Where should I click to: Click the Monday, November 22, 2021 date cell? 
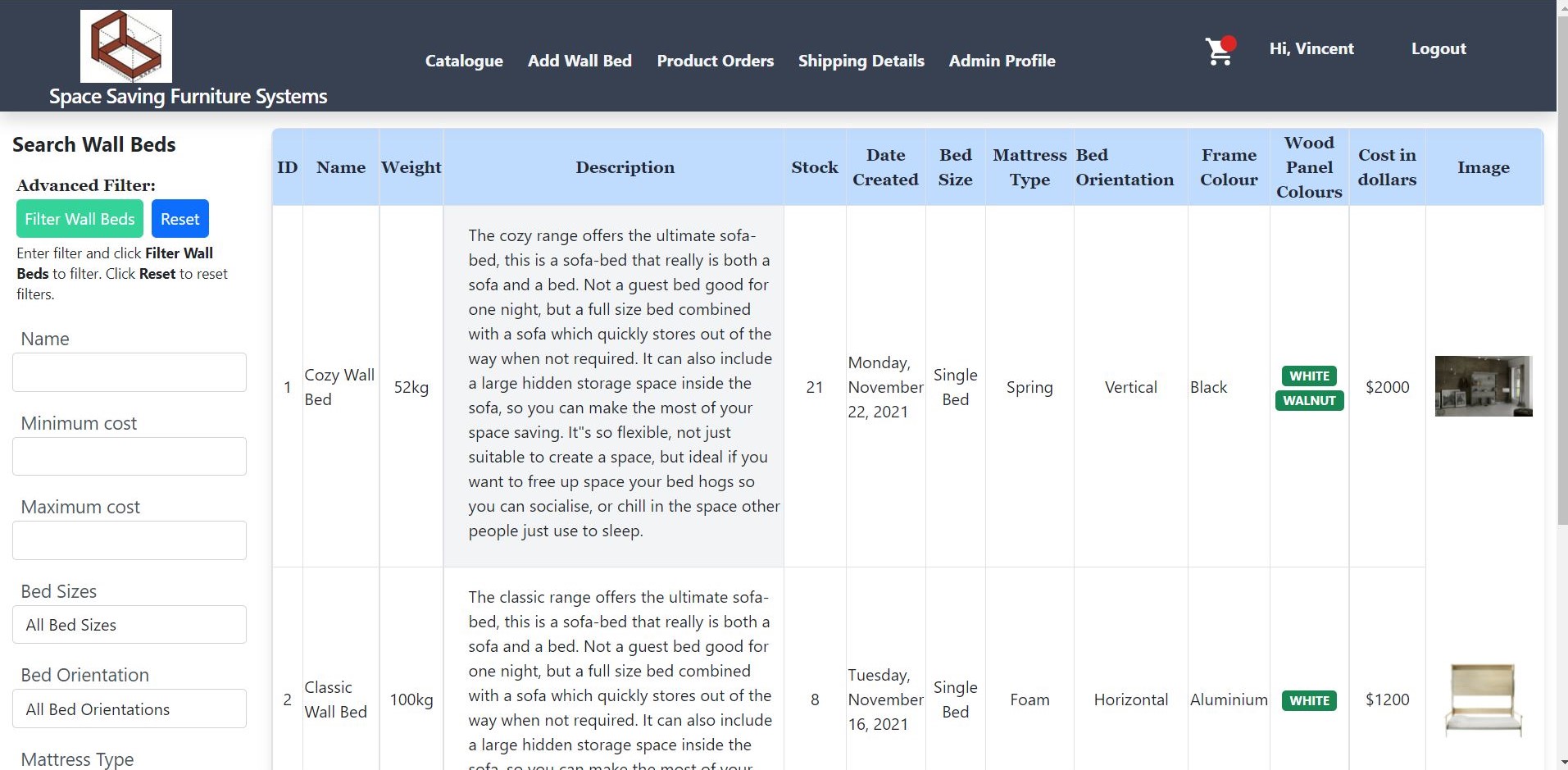(x=885, y=387)
